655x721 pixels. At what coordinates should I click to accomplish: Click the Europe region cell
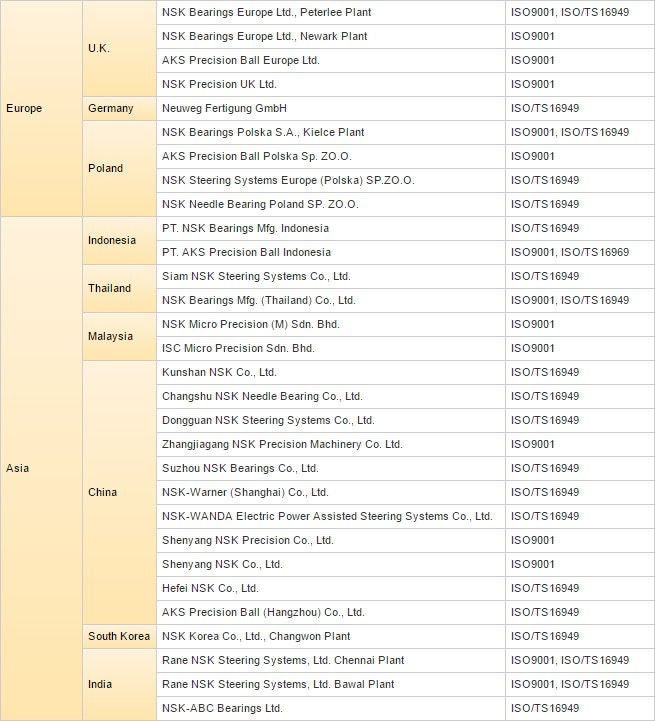click(25, 108)
